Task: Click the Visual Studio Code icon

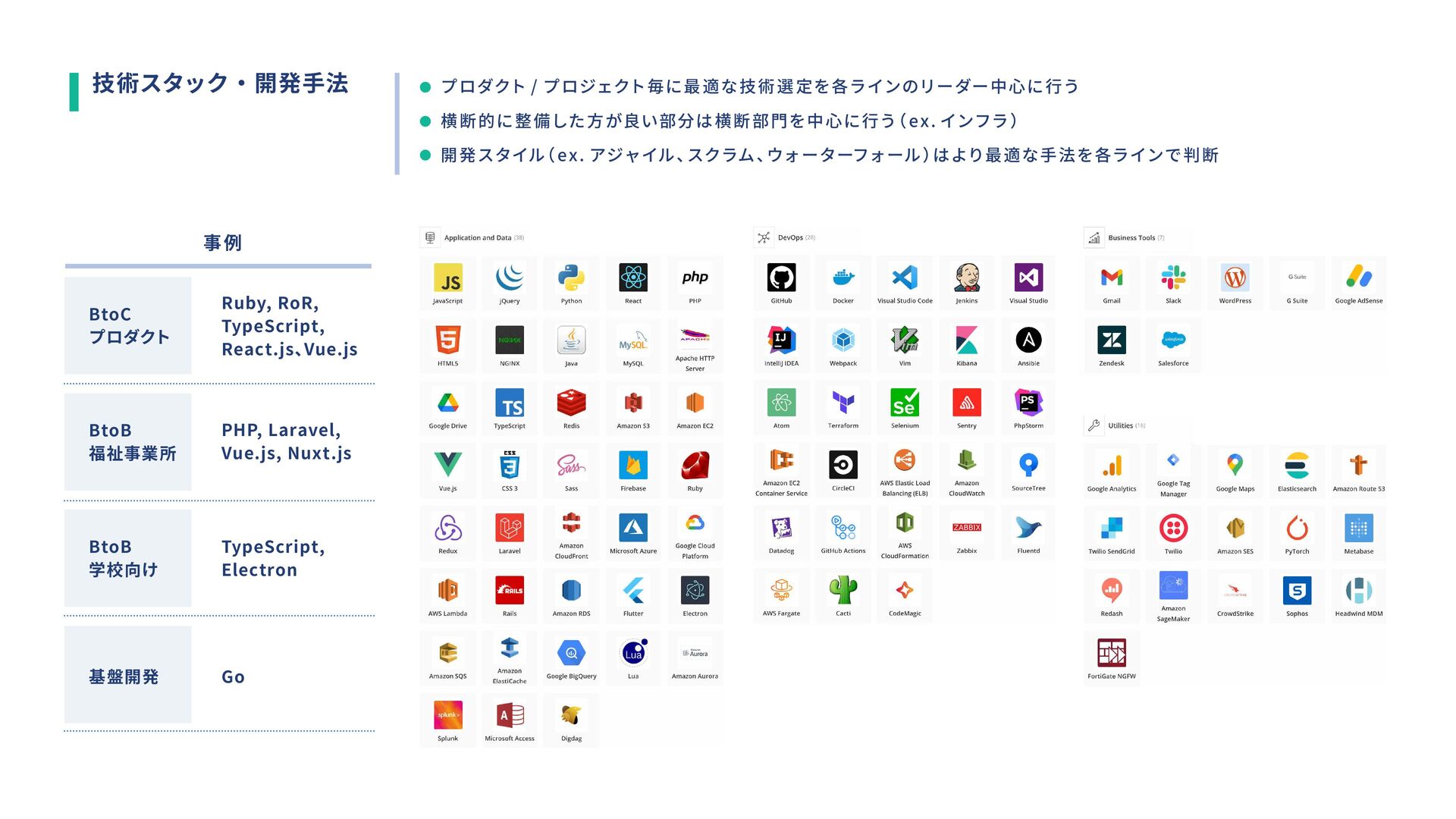Action: pos(905,278)
